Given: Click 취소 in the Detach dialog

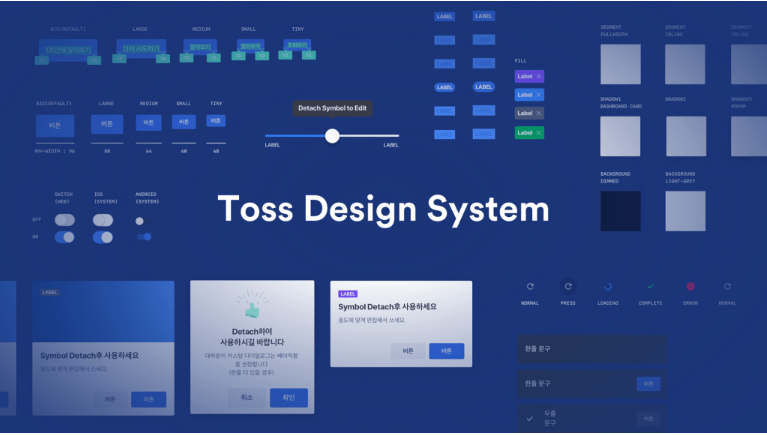Looking at the screenshot, I should tap(247, 398).
